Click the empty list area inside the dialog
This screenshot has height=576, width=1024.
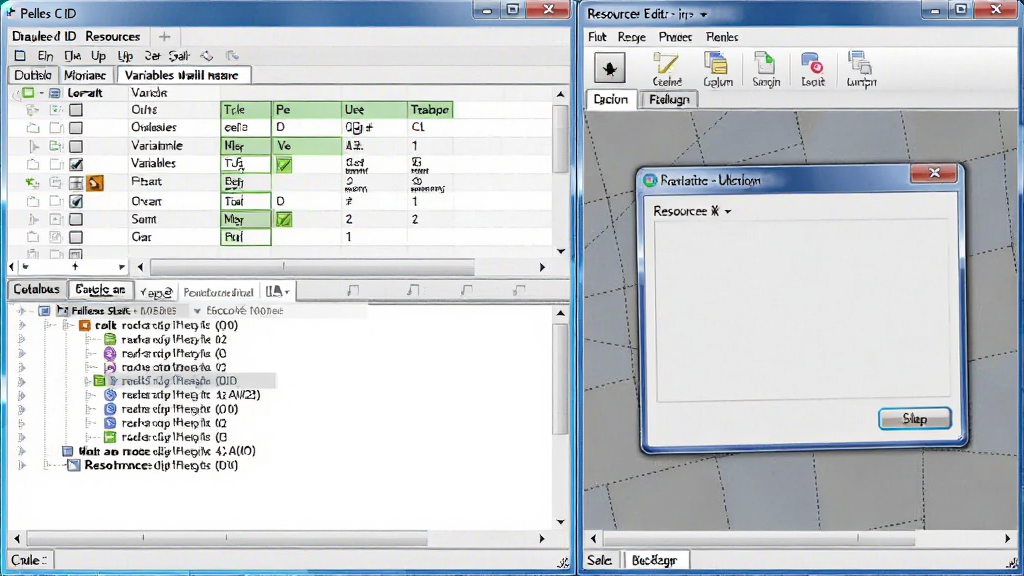click(x=803, y=309)
